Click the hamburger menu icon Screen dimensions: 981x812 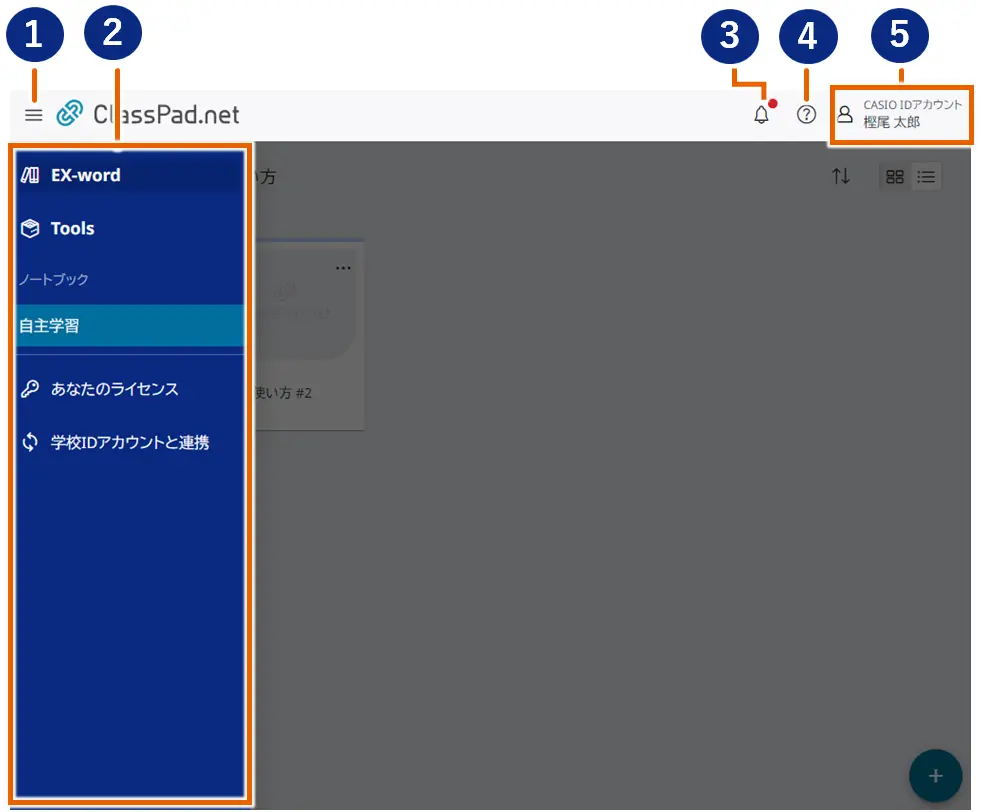pyautogui.click(x=34, y=115)
